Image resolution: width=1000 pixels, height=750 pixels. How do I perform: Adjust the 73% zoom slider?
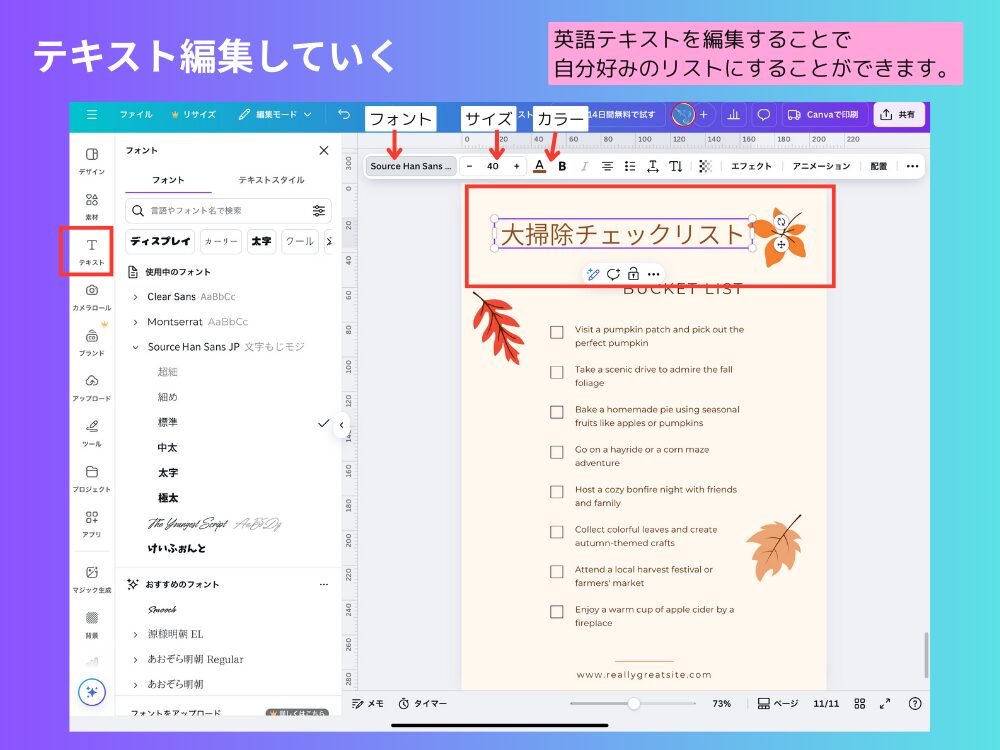(633, 703)
